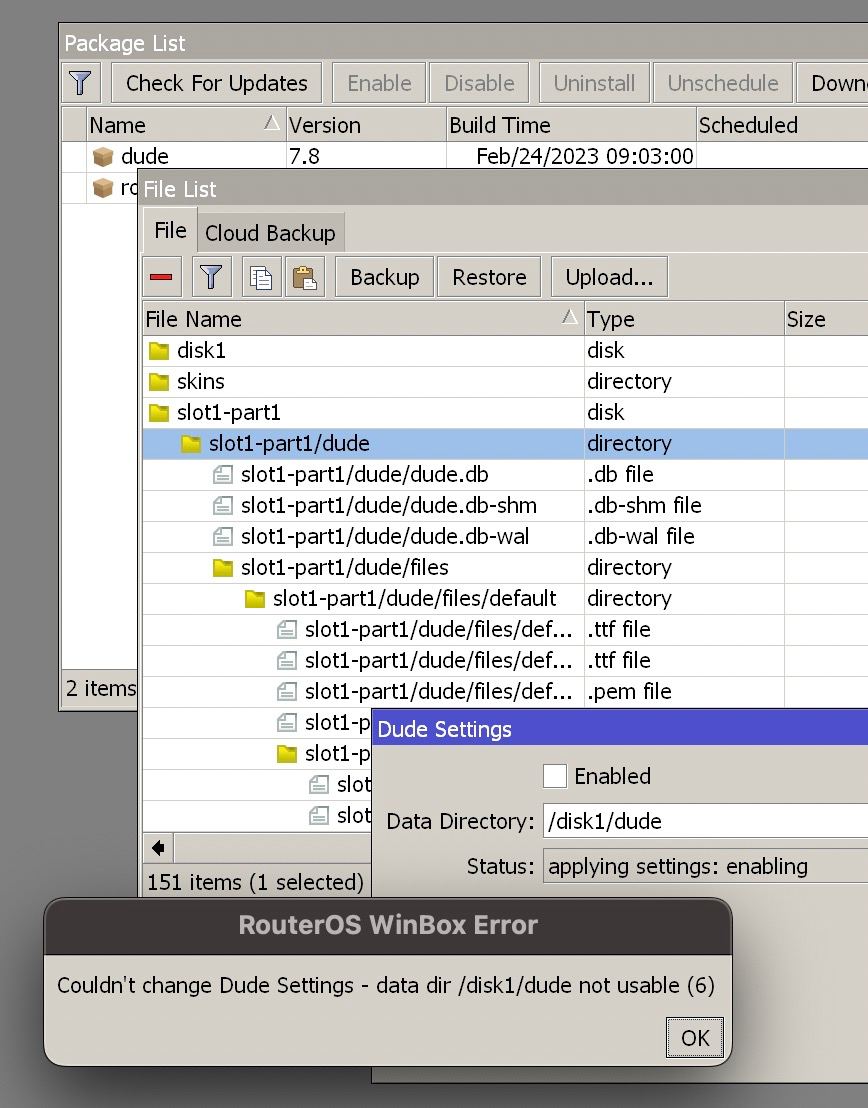The width and height of the screenshot is (868, 1108).
Task: Click the 151 items (1 selected) status
Action: [x=255, y=882]
